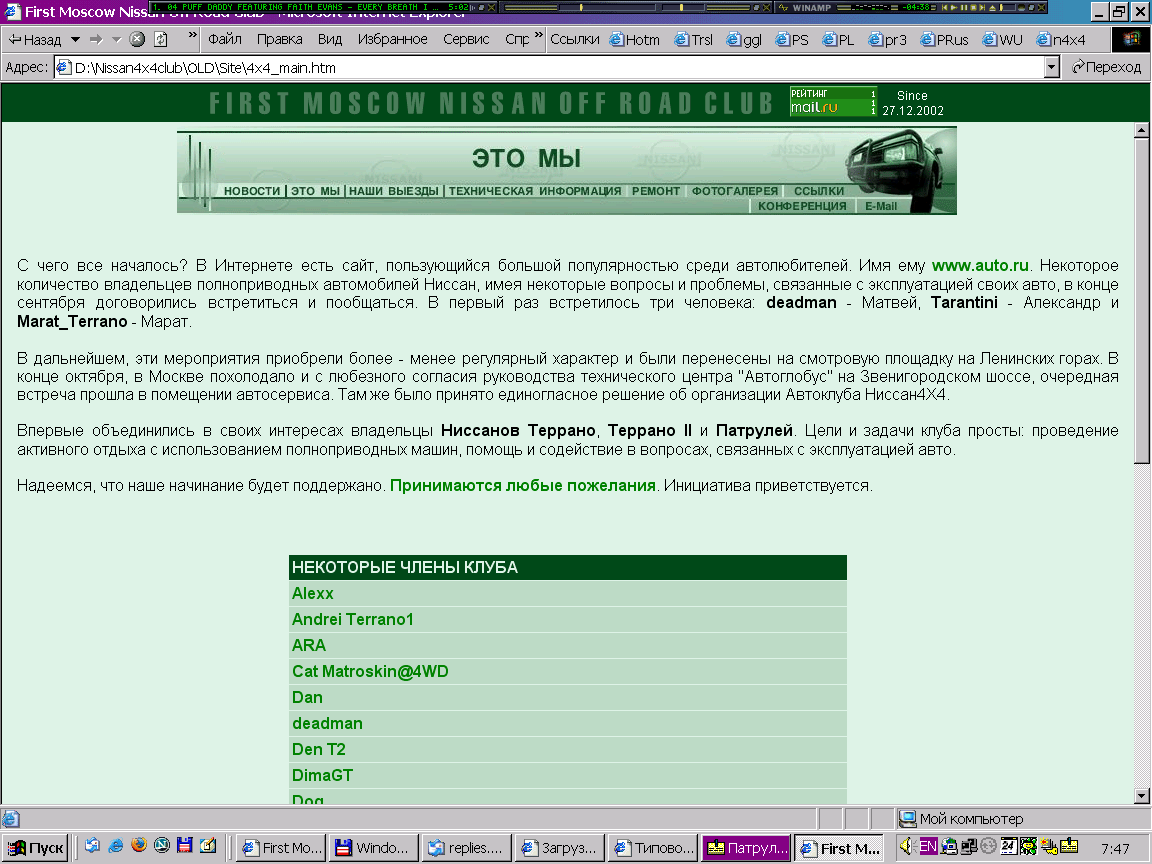
Task: Click the E-Mail link in site navigation
Action: point(881,206)
